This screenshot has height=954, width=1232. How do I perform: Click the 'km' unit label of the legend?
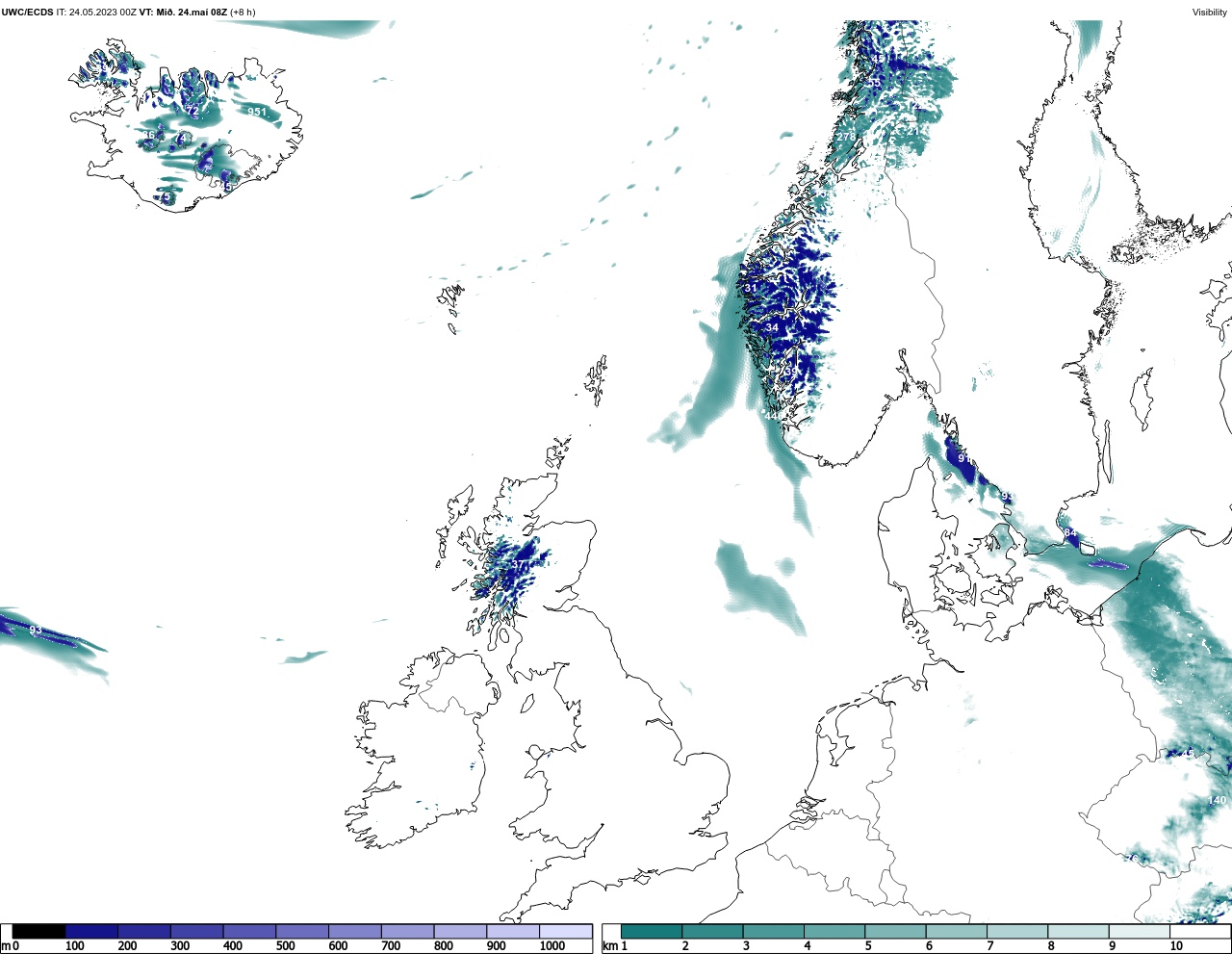[x=609, y=946]
